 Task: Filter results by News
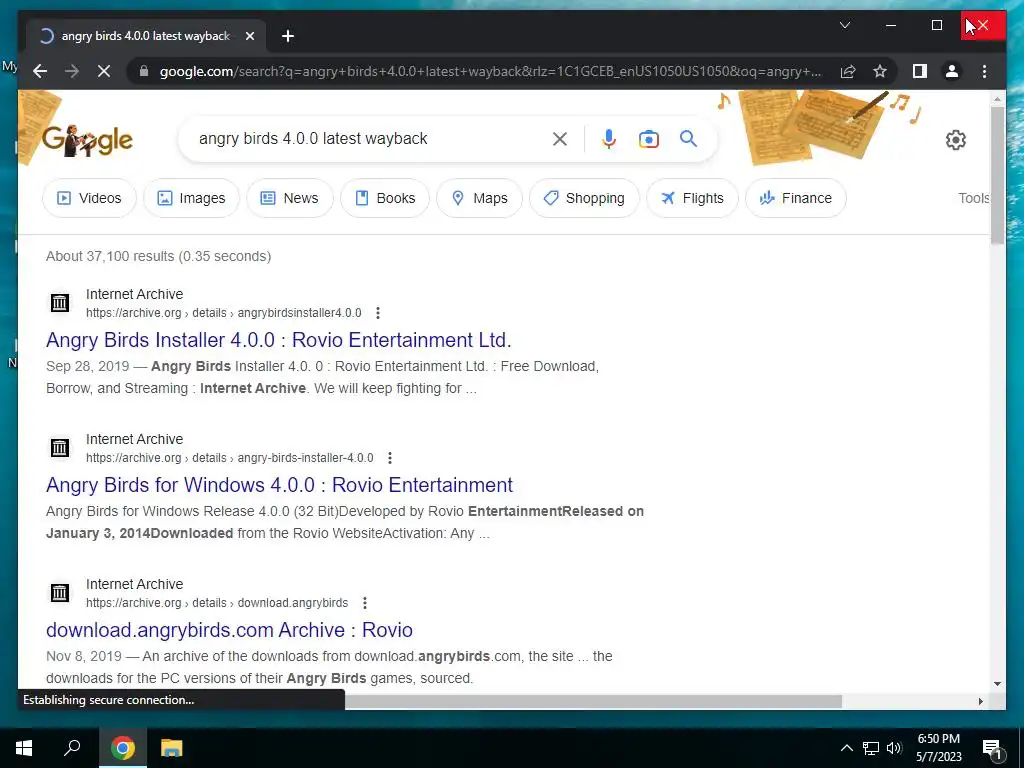click(x=290, y=198)
